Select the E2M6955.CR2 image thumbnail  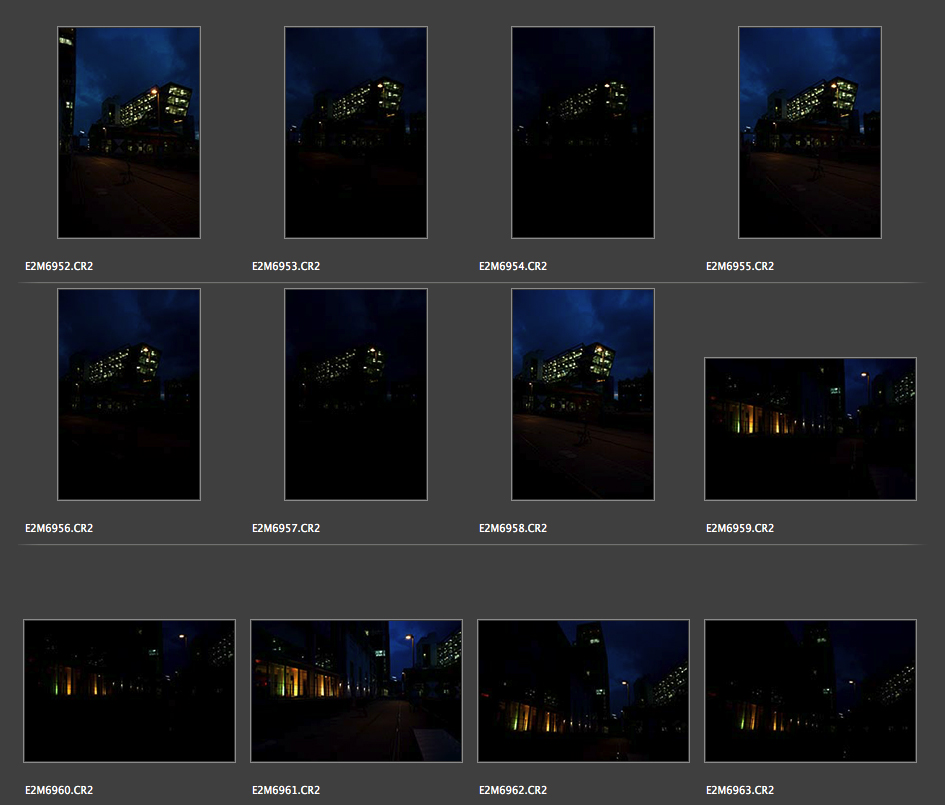coord(810,132)
